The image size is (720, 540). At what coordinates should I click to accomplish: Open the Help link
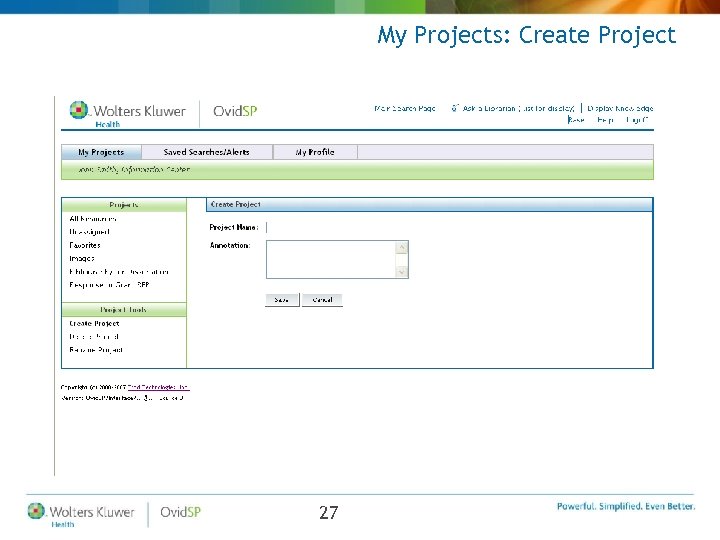605,120
